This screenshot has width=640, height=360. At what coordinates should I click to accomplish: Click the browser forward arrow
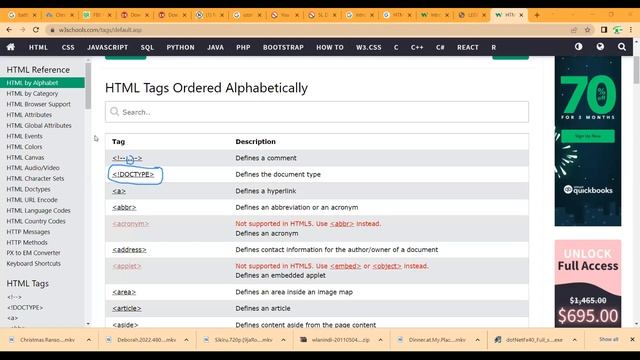tap(22, 30)
